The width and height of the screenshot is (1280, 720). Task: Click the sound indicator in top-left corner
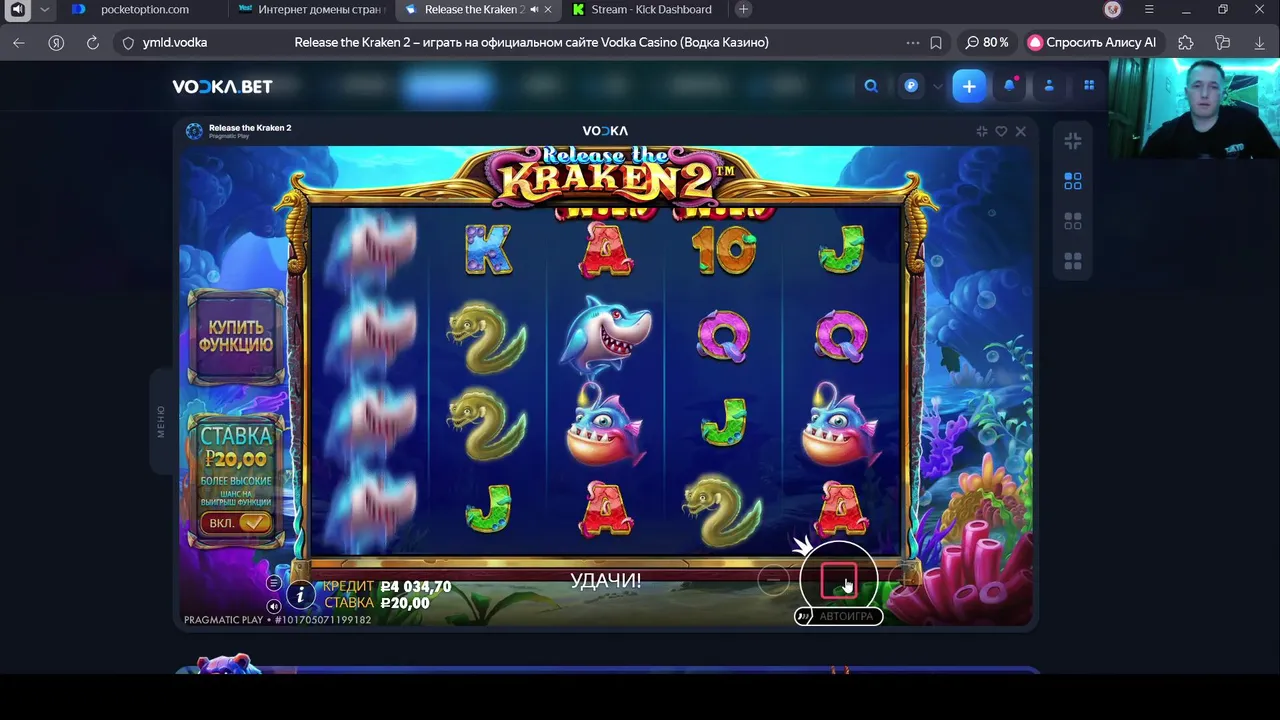click(x=17, y=9)
